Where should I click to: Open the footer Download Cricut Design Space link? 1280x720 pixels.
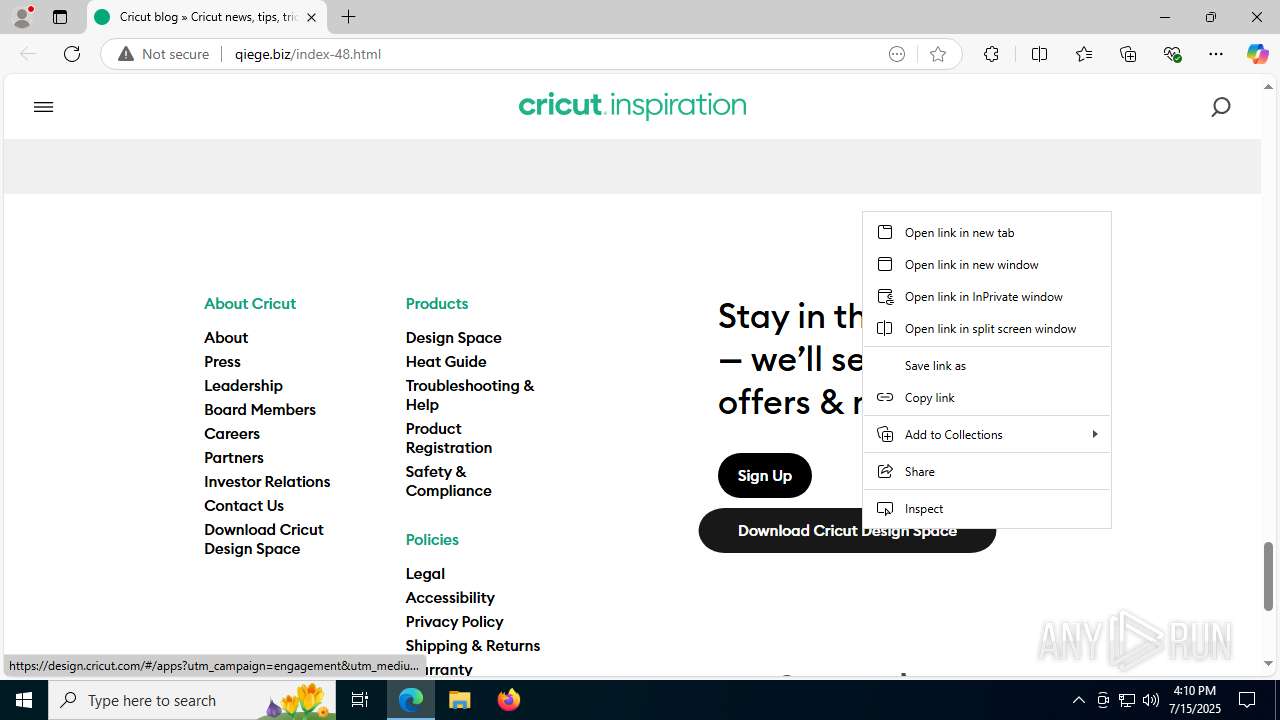point(264,539)
